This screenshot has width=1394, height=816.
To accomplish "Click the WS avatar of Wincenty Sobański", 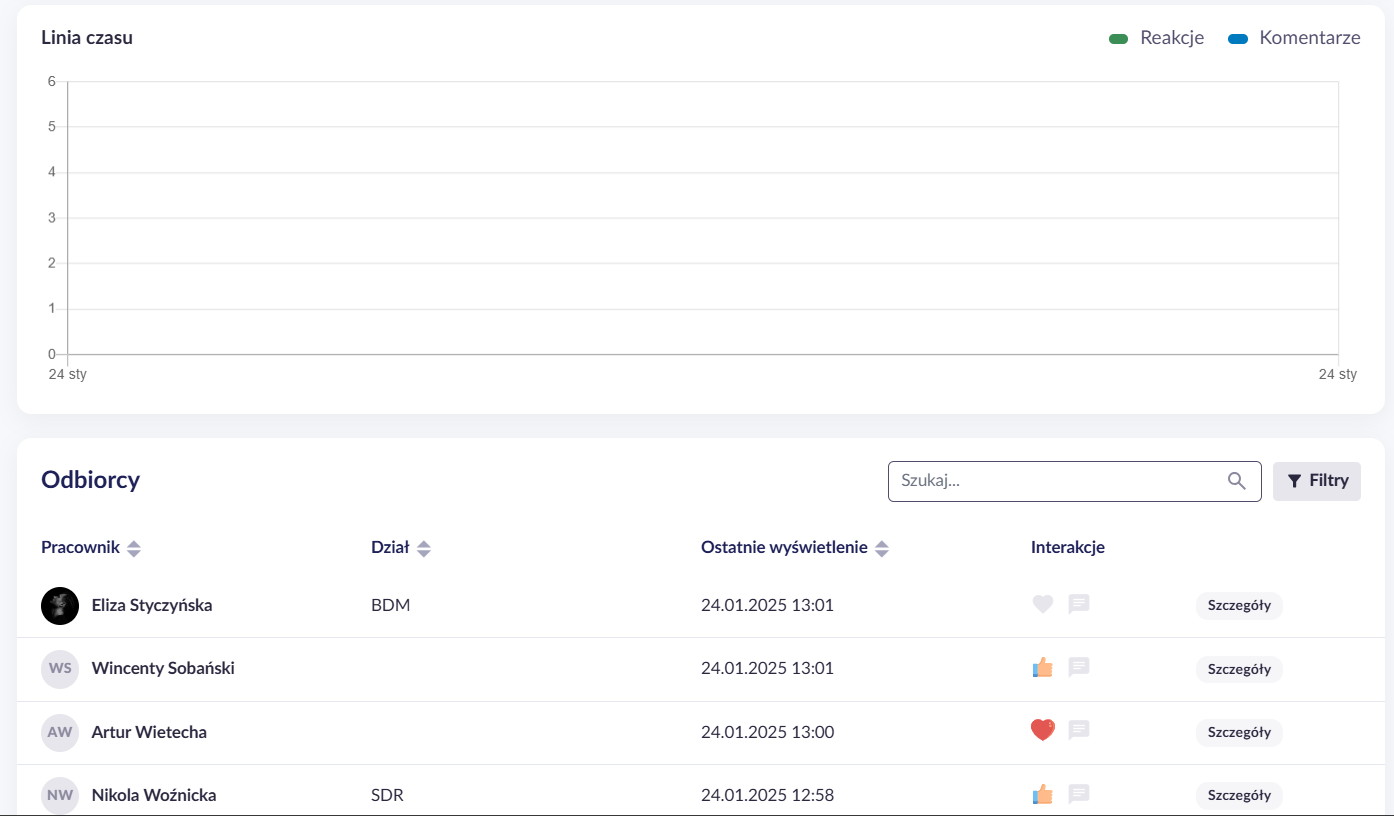I will coord(60,669).
